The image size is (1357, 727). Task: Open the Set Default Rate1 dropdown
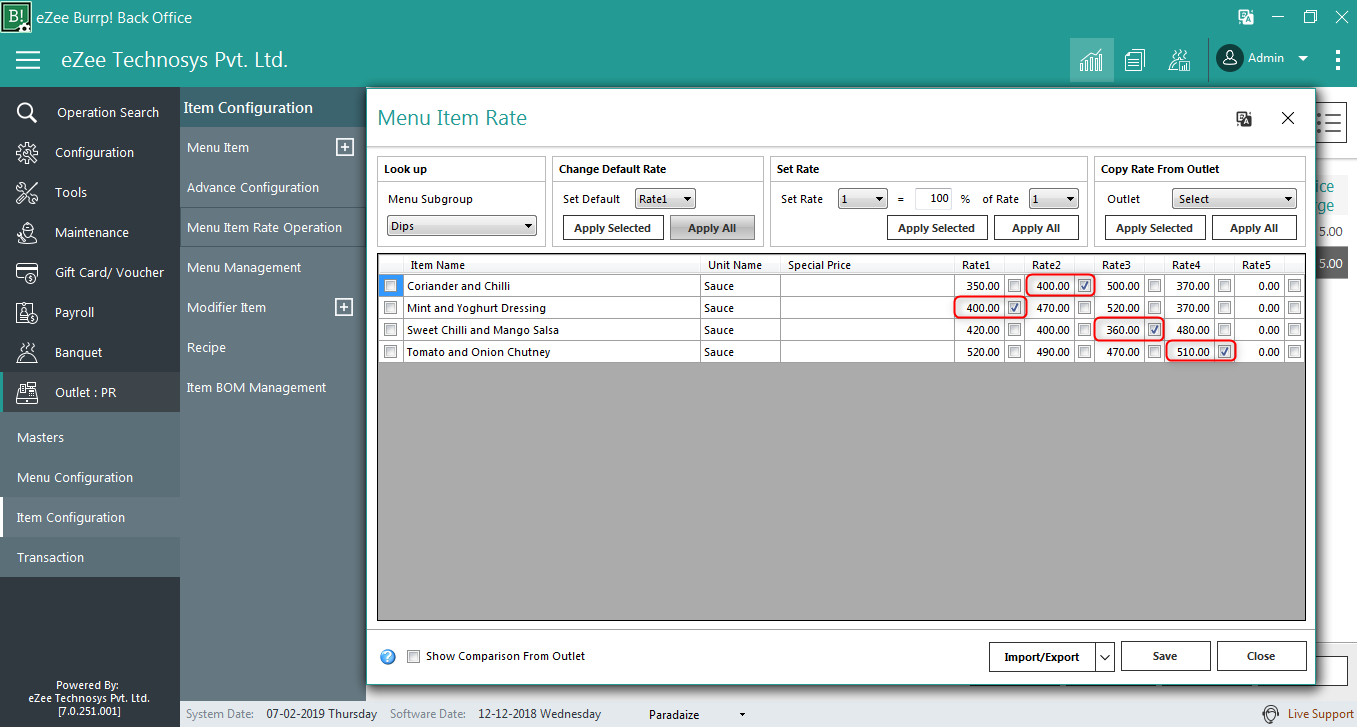[x=665, y=199]
